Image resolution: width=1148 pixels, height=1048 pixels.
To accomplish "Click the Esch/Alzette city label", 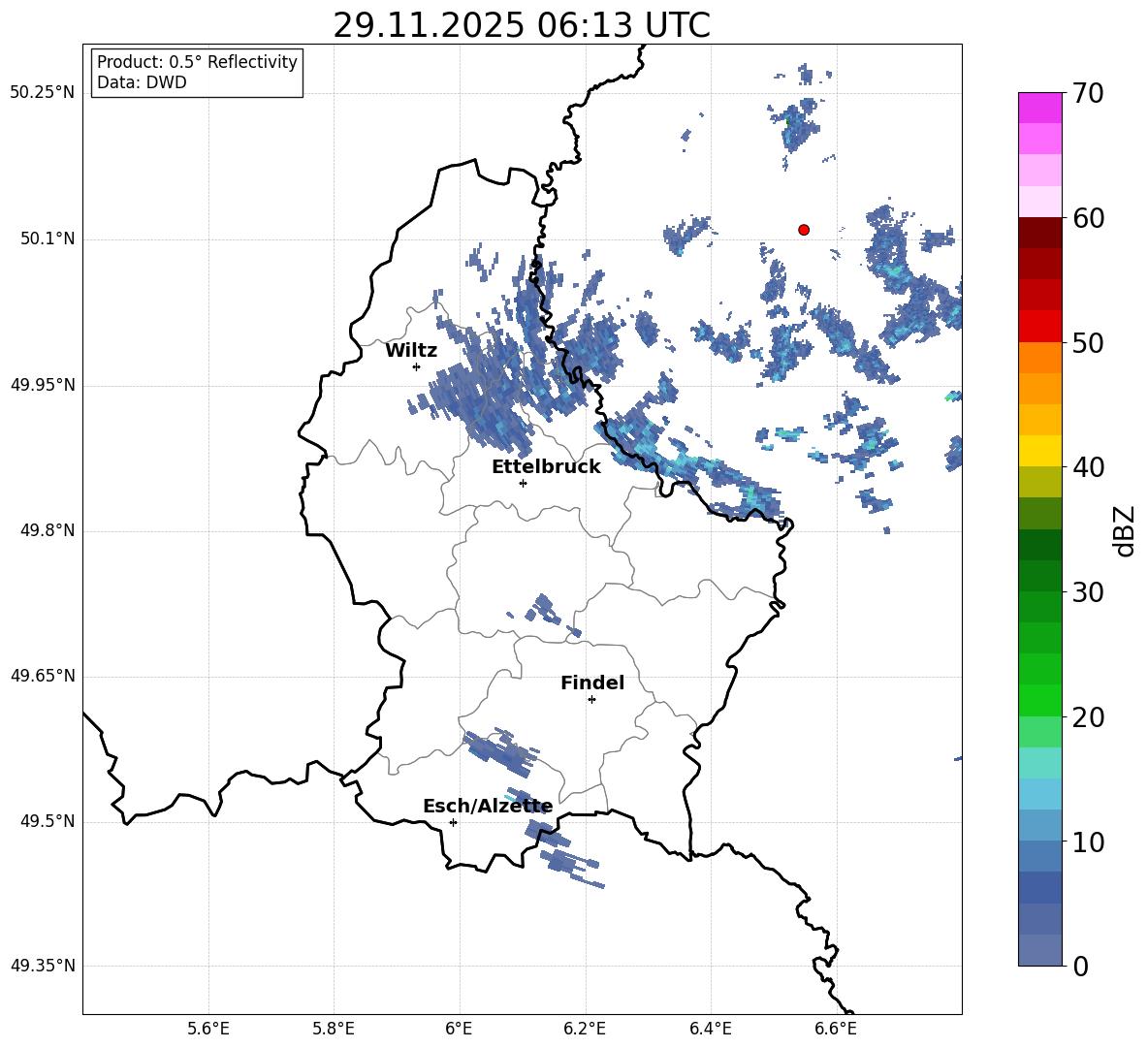I will click(x=488, y=807).
